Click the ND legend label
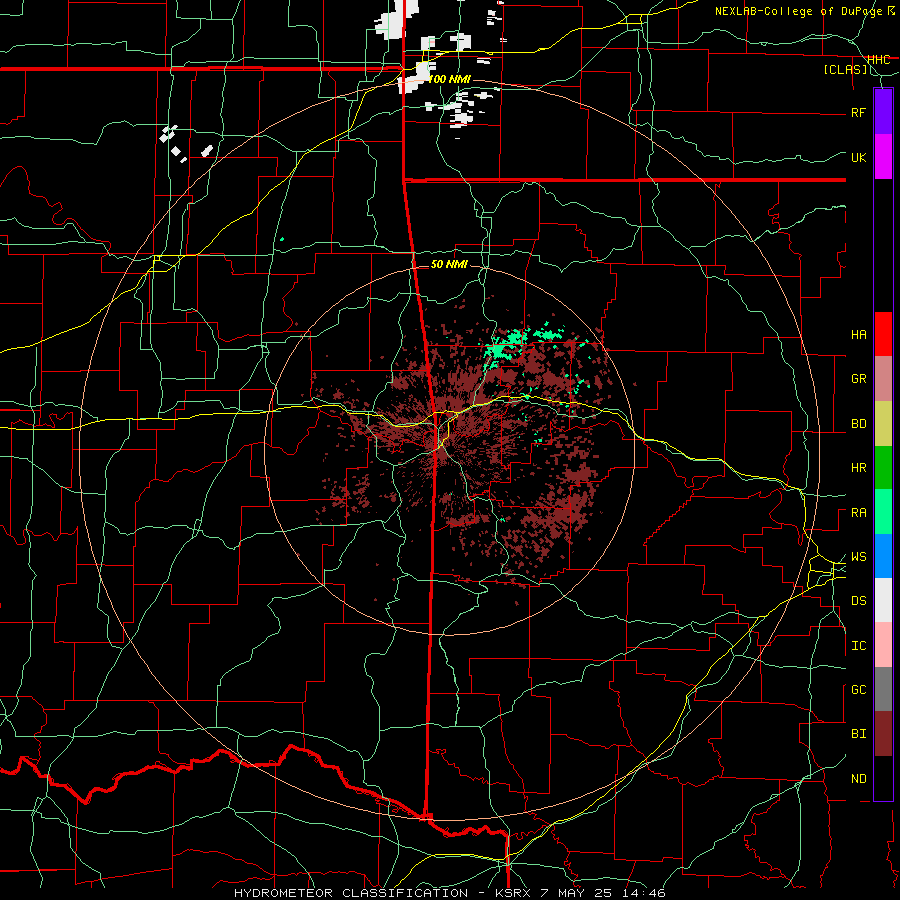The width and height of the screenshot is (900, 900). 858,779
